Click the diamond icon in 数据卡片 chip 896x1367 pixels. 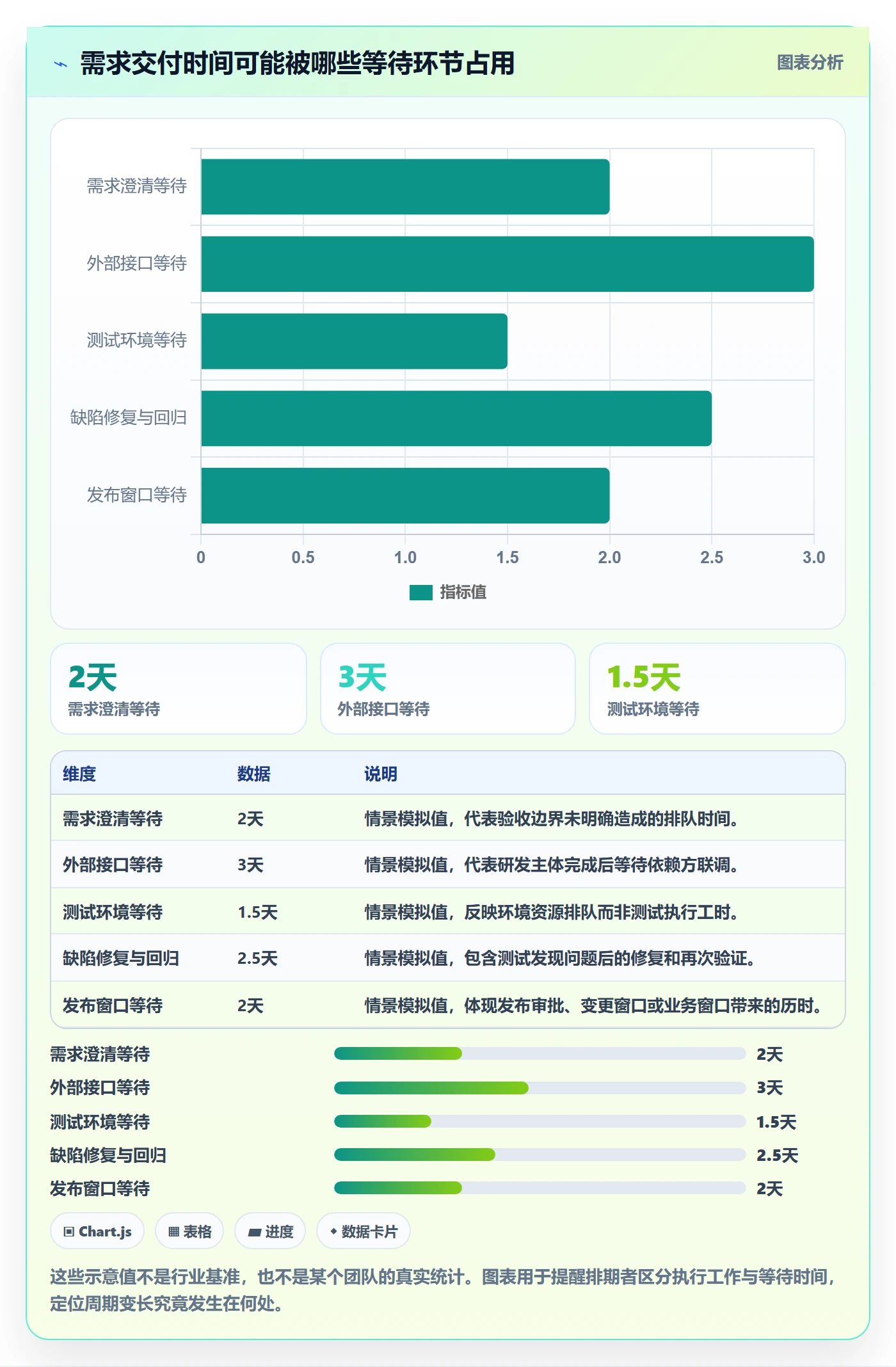(333, 1231)
